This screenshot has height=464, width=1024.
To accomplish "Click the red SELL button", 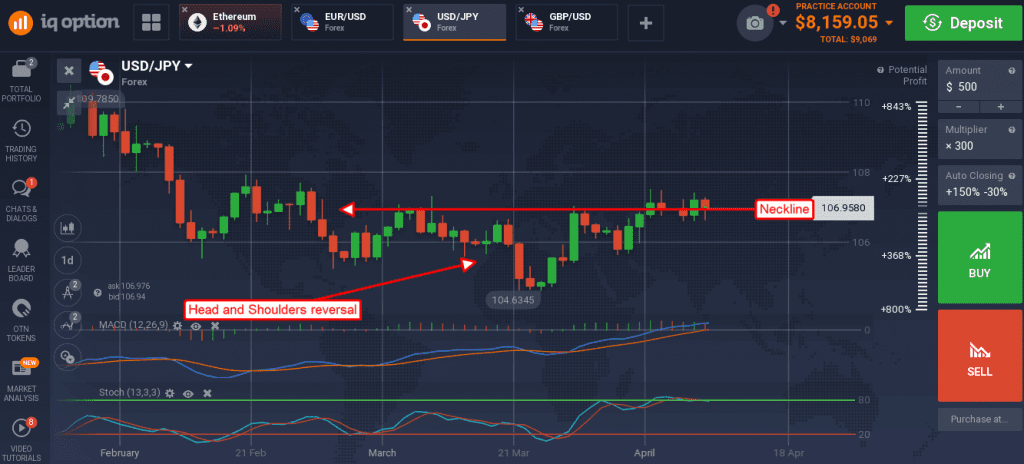I will [x=980, y=356].
